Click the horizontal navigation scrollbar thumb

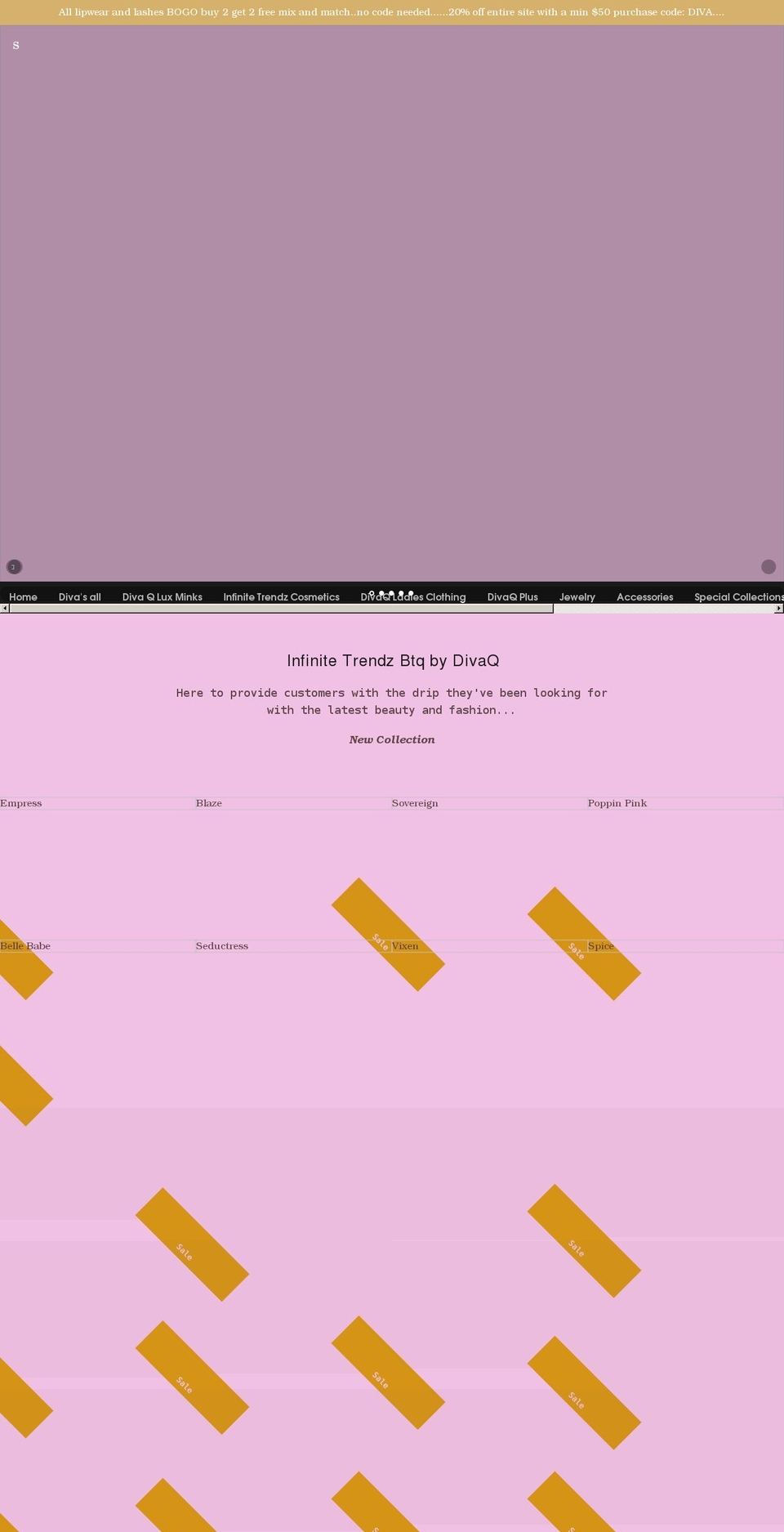coord(281,608)
